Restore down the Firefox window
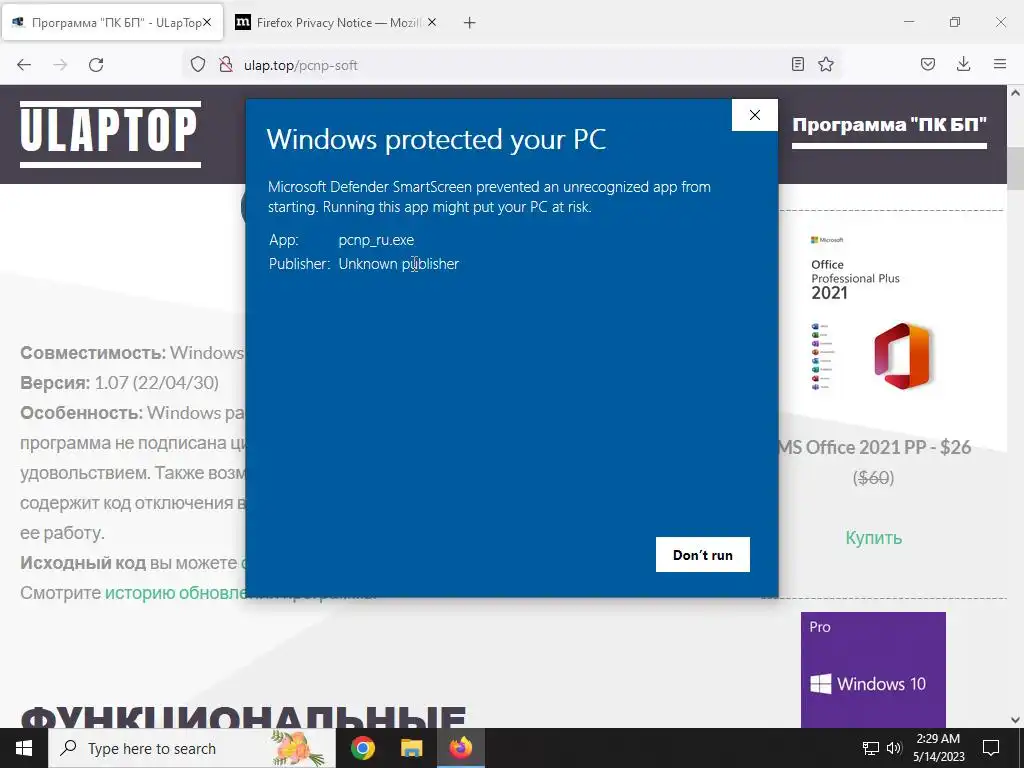This screenshot has height=768, width=1024. (x=955, y=22)
